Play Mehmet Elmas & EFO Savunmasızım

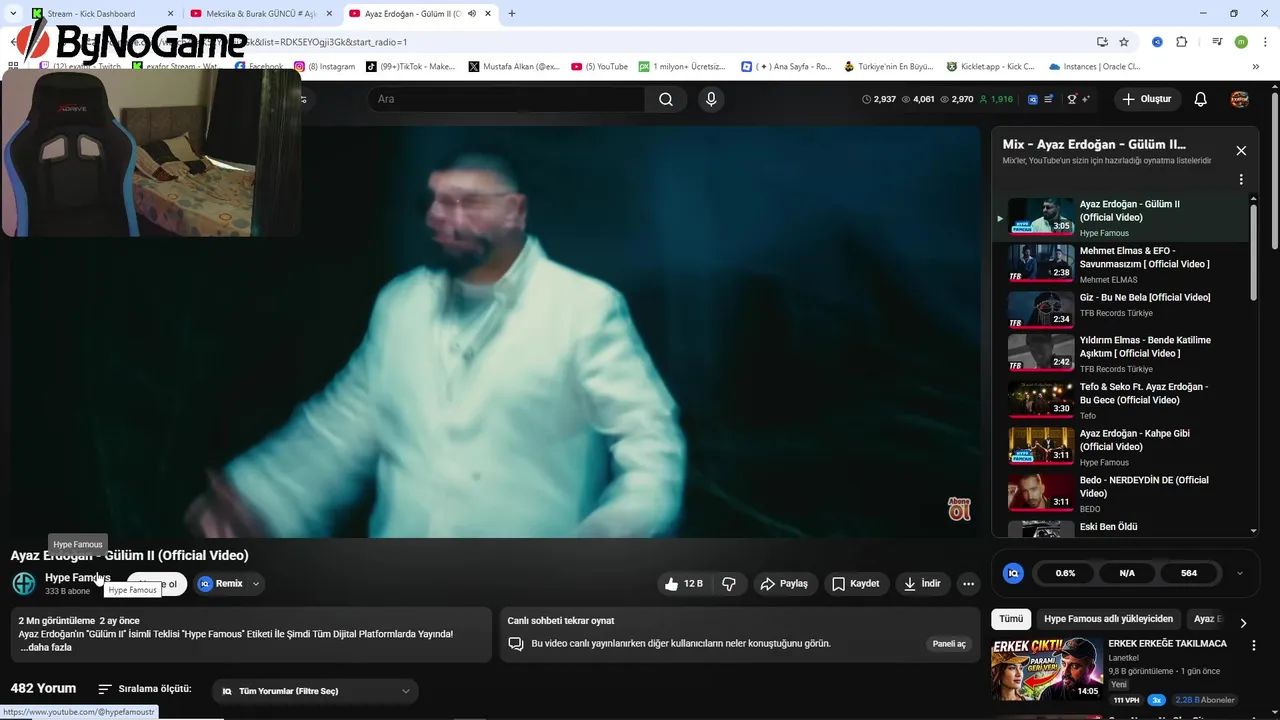[x=1128, y=264]
